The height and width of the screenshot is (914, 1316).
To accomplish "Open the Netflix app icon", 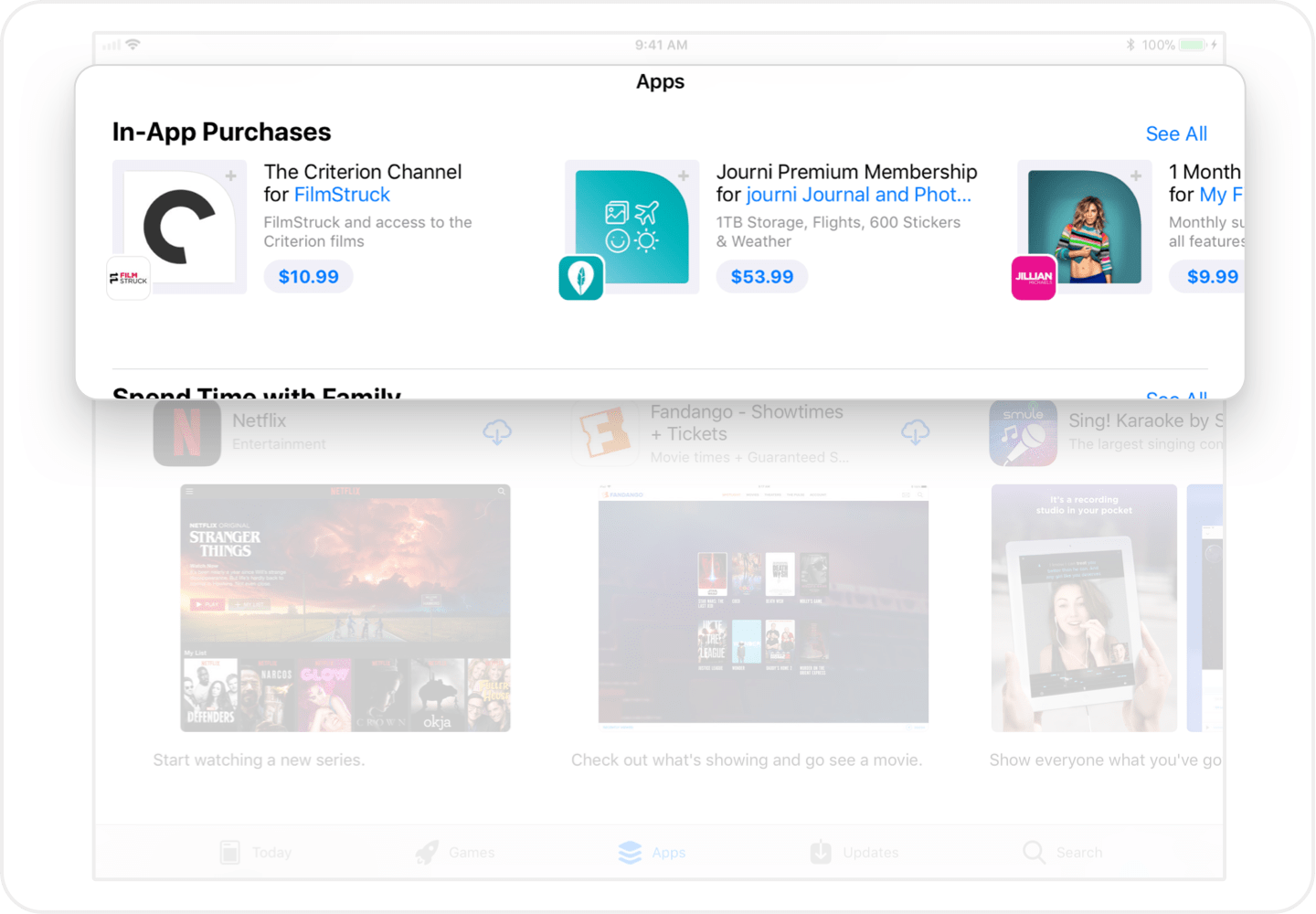I will tap(186, 432).
